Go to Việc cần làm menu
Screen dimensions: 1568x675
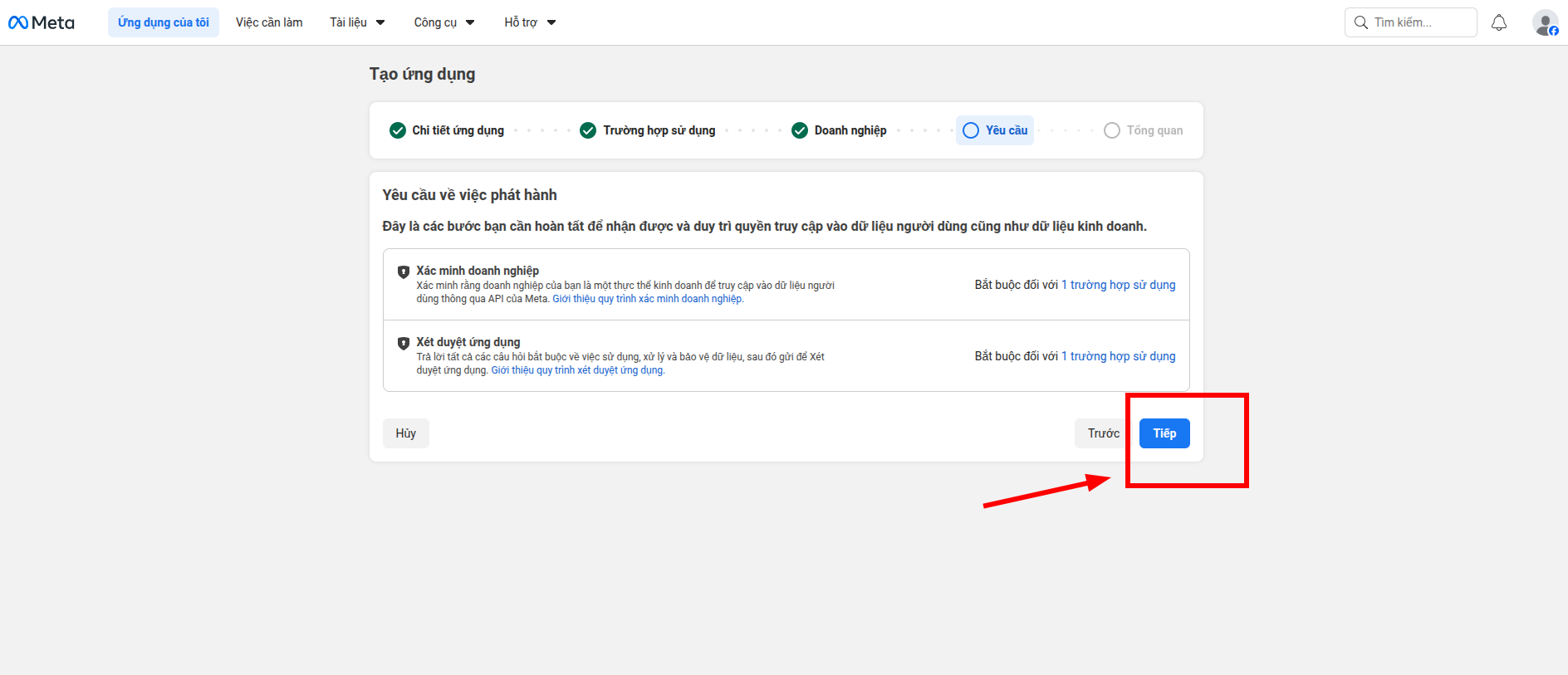(x=269, y=22)
